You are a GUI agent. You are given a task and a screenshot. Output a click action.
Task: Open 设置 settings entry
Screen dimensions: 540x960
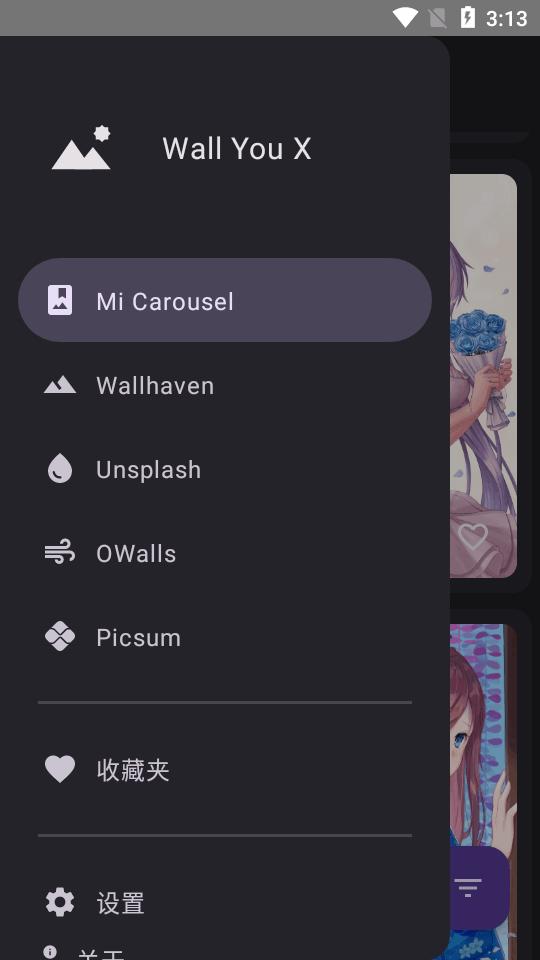coord(225,902)
